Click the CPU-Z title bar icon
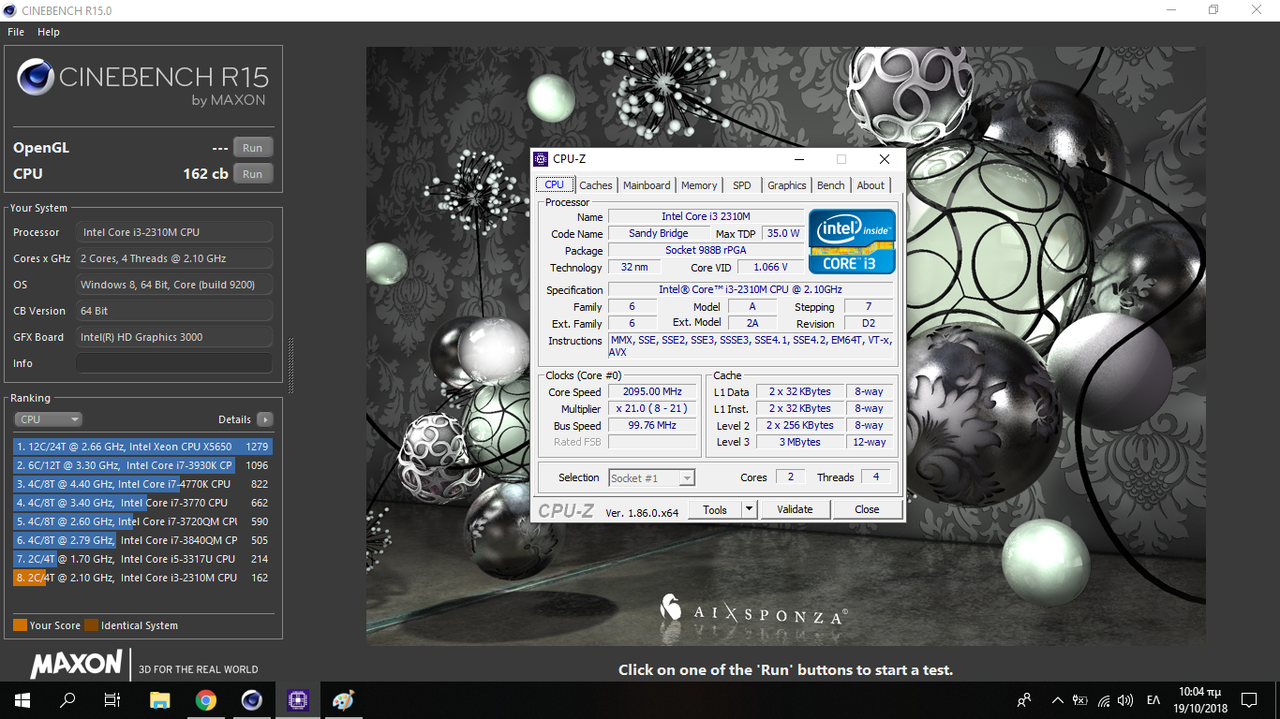 point(541,159)
